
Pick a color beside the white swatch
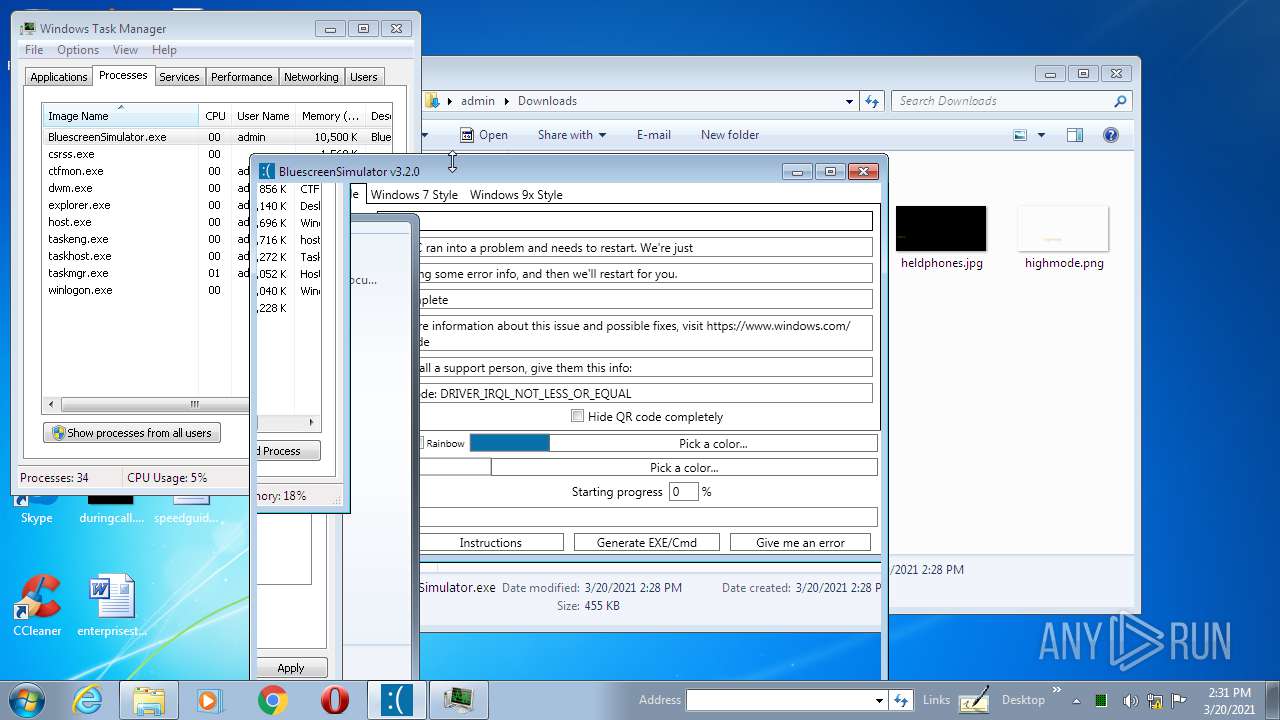(x=684, y=467)
